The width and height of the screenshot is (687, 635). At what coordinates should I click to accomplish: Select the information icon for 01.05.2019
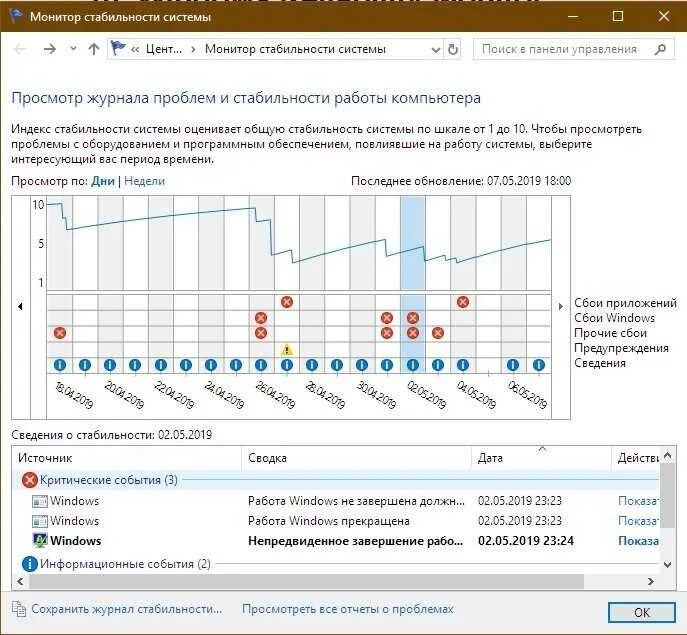pos(386,365)
